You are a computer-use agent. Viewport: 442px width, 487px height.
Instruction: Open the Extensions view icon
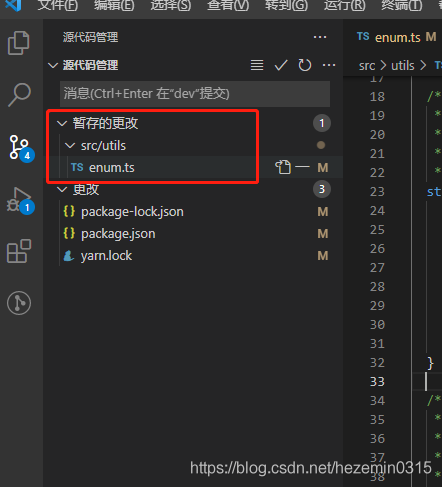coord(19,251)
